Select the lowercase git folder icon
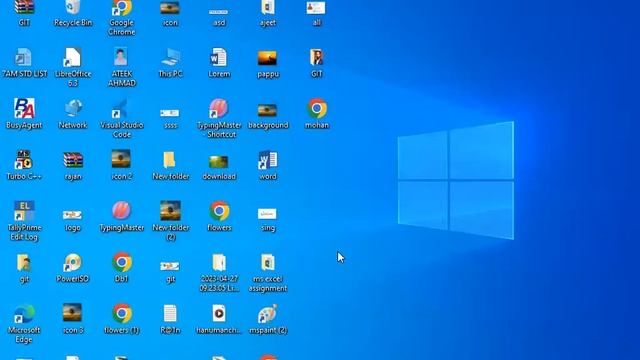This screenshot has height=360, width=640. tap(24, 268)
